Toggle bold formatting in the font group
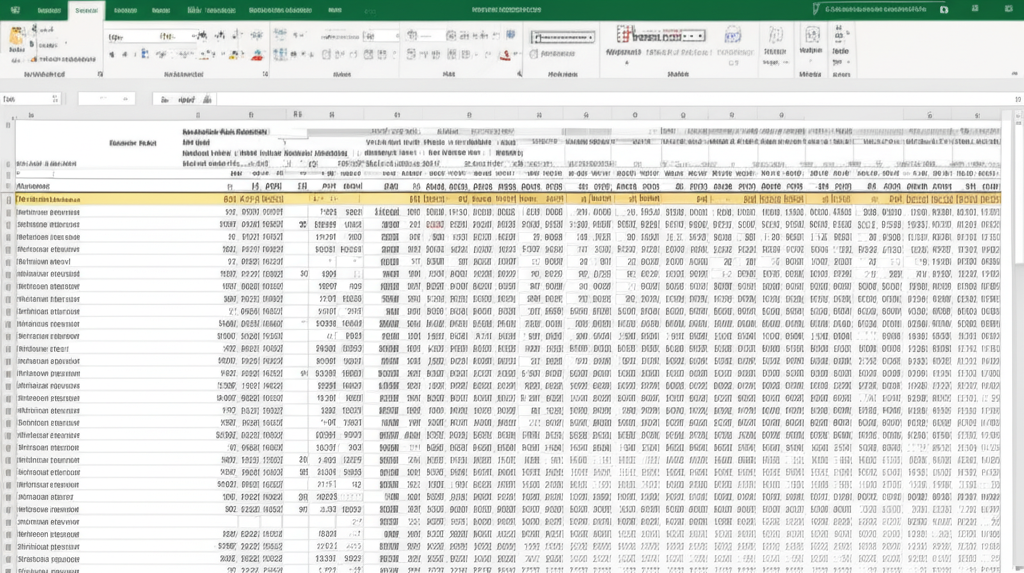This screenshot has width=1024, height=573. (x=113, y=54)
